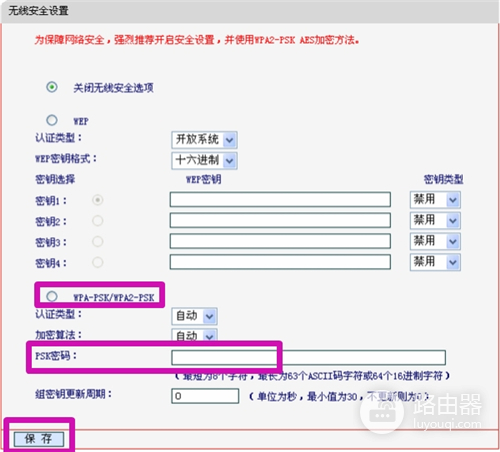
Task: Click the 无线安全设置 title text
Action: click(38, 11)
